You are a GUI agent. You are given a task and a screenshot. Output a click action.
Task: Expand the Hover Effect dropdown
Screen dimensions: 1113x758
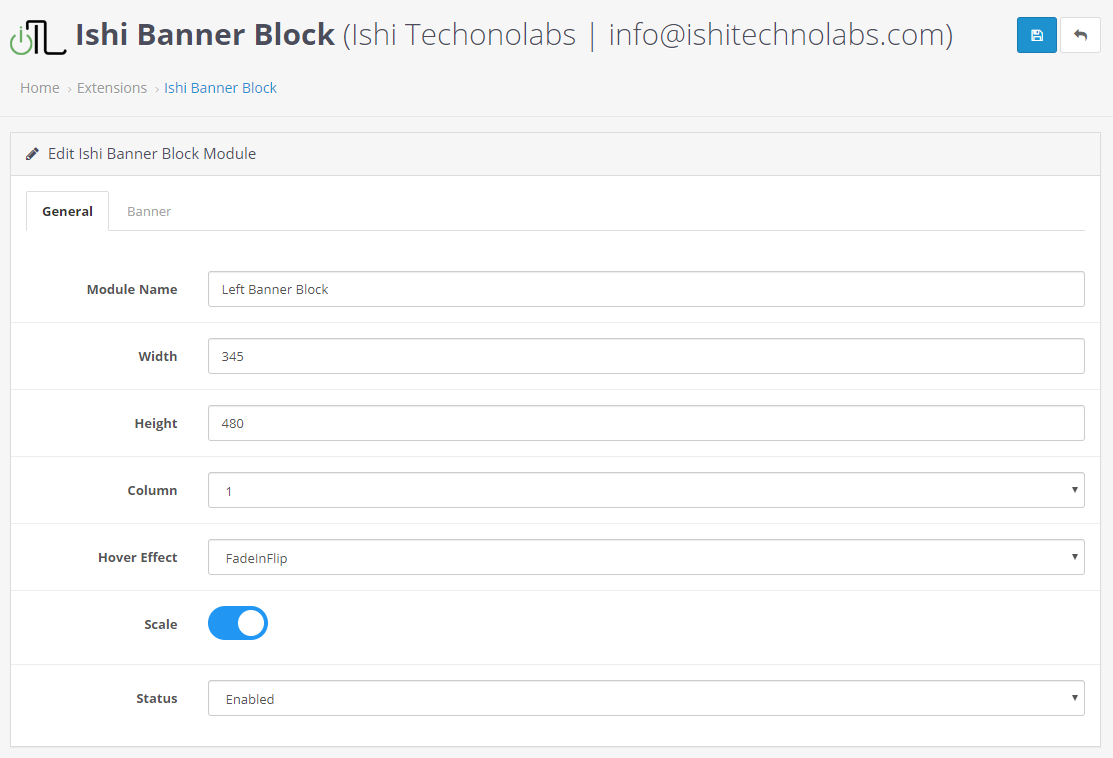coord(646,558)
